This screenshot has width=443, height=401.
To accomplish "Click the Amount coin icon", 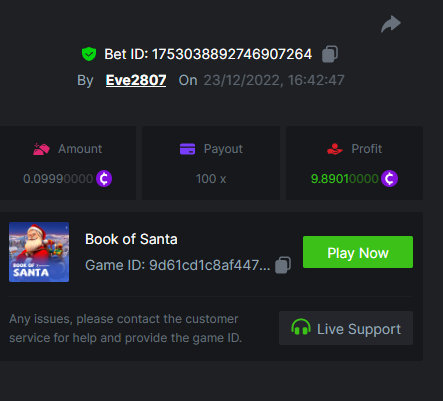I will point(104,179).
